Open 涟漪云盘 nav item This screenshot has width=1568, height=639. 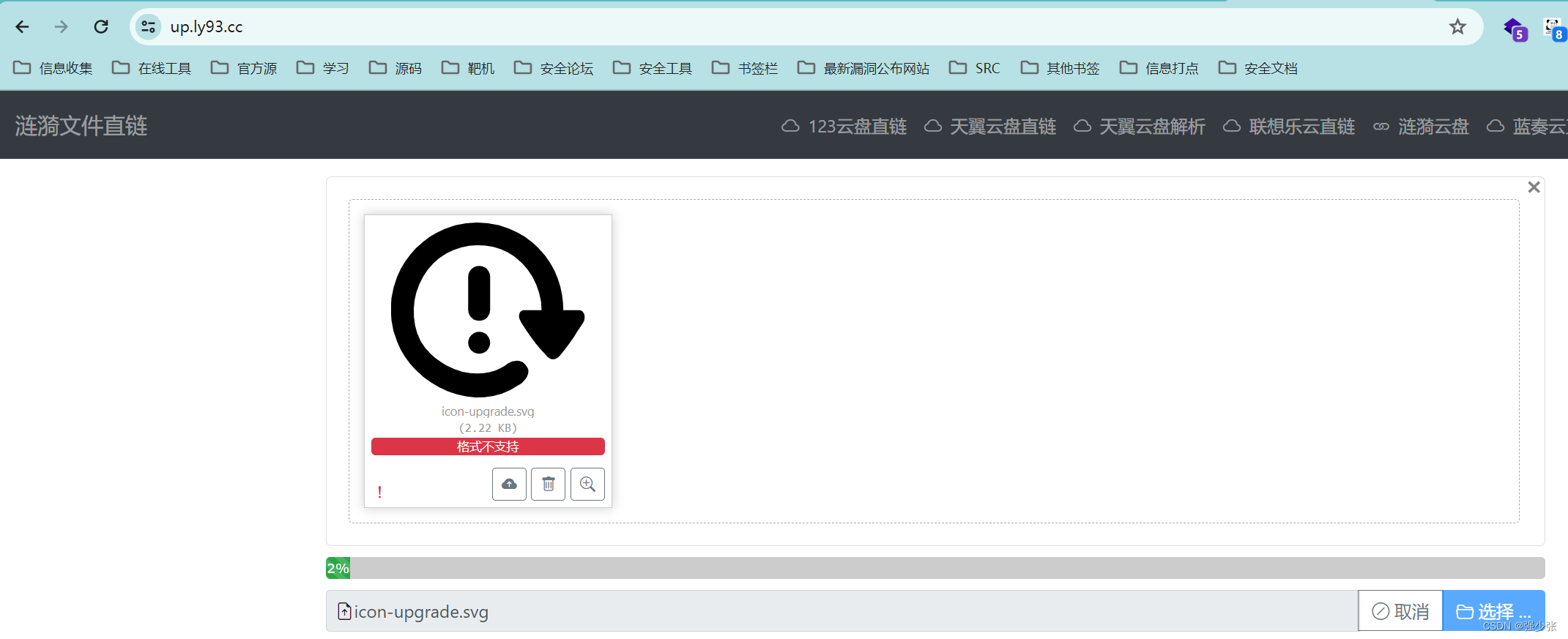pos(1421,127)
